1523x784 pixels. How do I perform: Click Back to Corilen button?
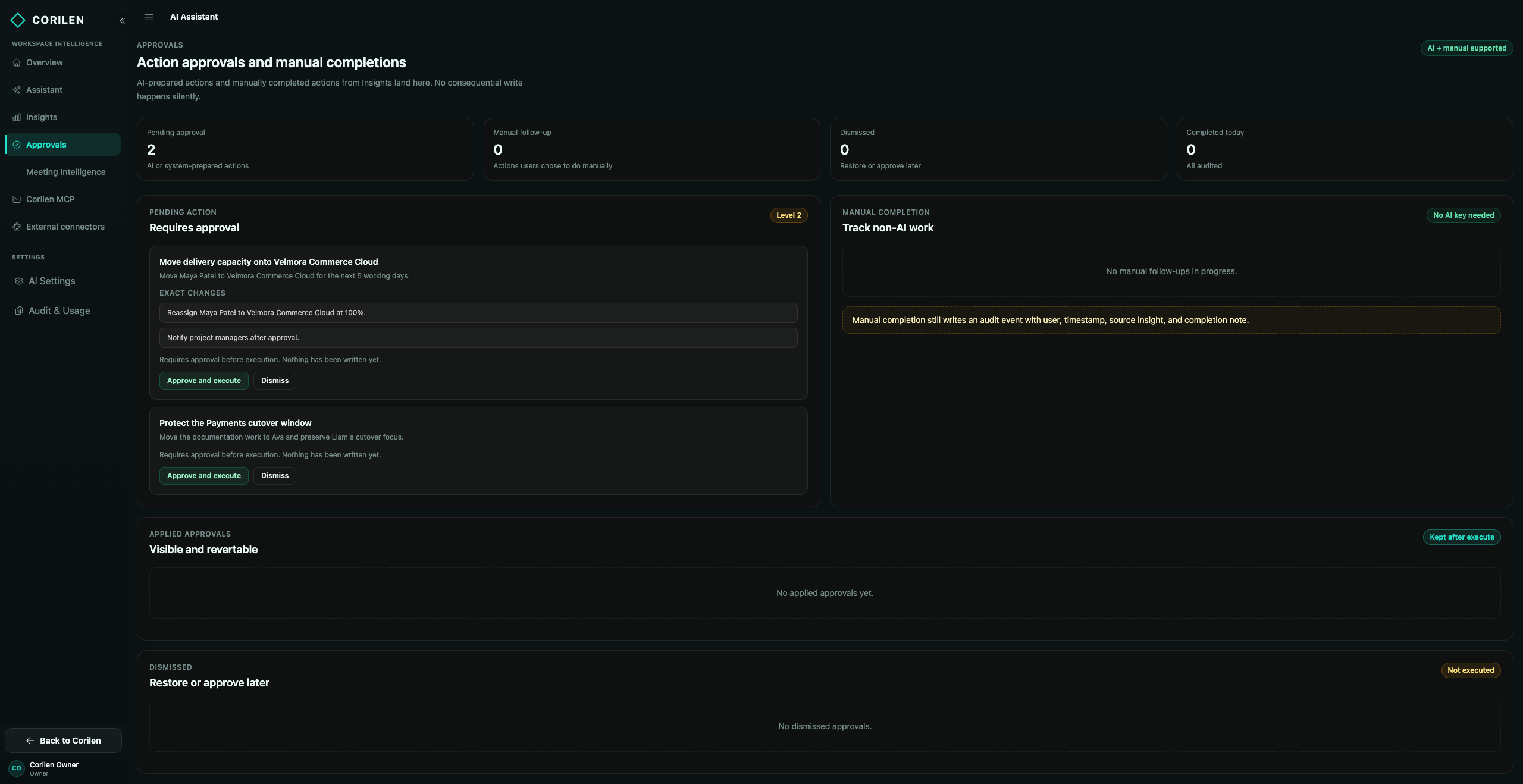[x=63, y=741]
